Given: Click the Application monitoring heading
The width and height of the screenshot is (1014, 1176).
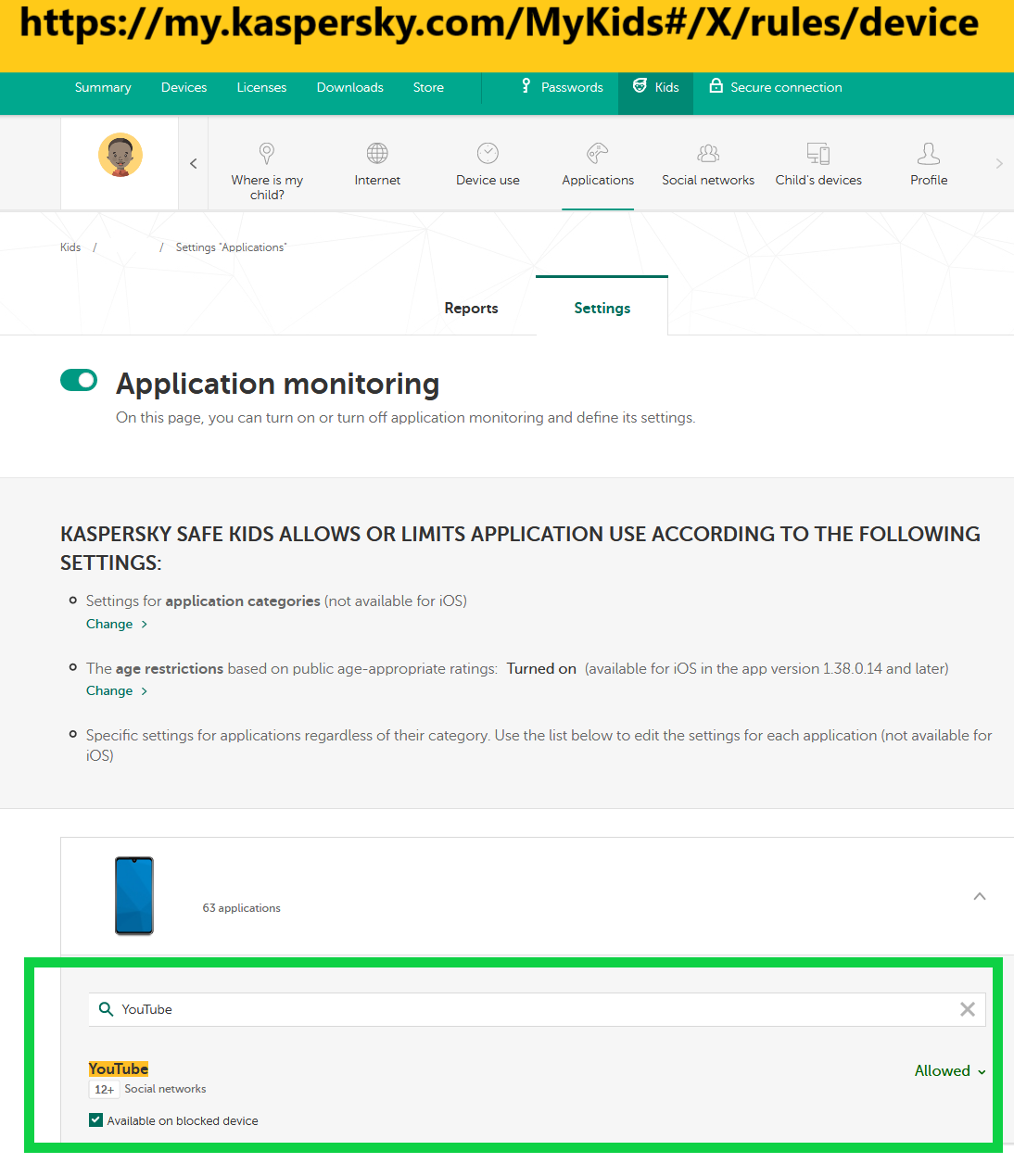Looking at the screenshot, I should (x=277, y=384).
